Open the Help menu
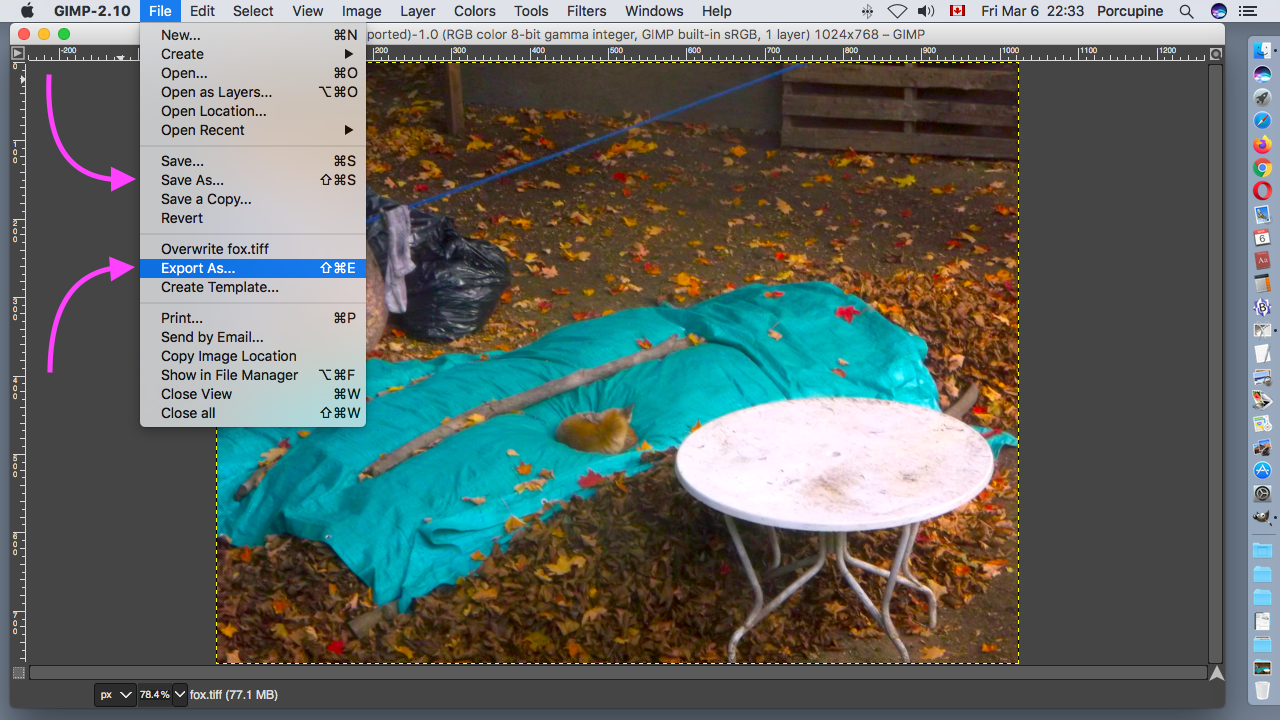This screenshot has width=1280, height=720. (716, 11)
